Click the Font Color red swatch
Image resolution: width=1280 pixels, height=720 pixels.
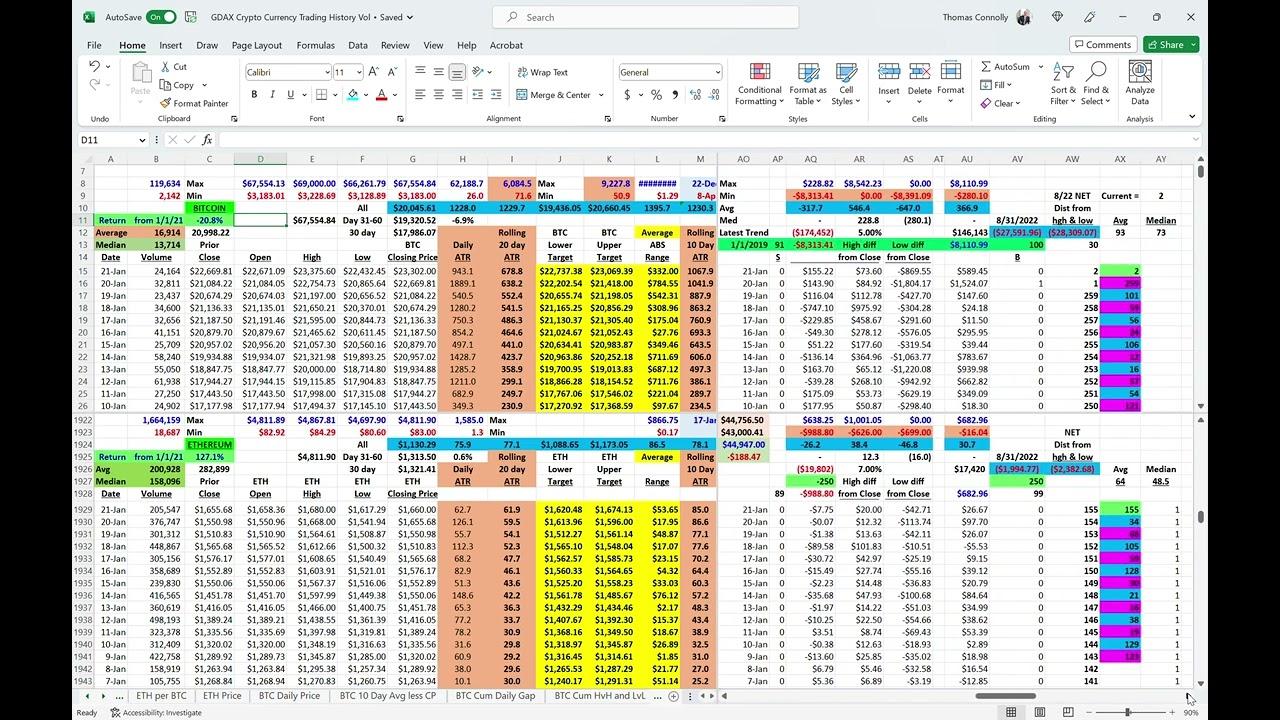pyautogui.click(x=381, y=95)
